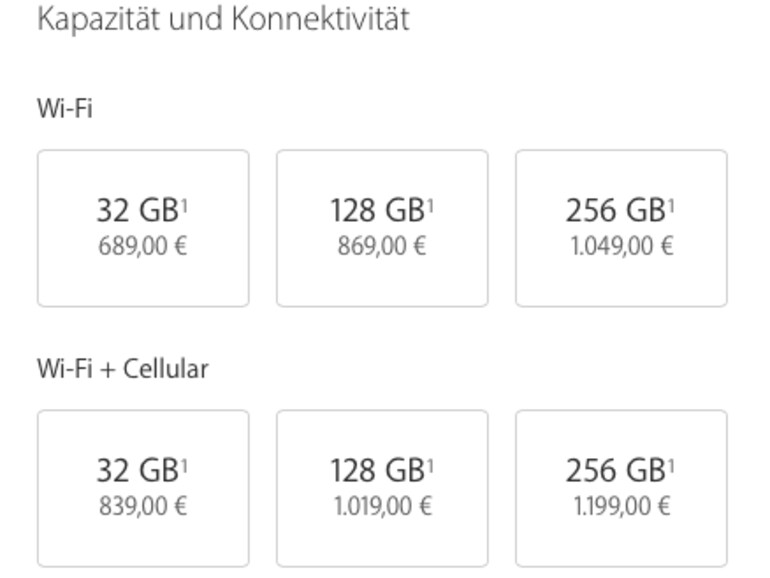Select 32 GB Wi-Fi + Cellular option

(142, 487)
